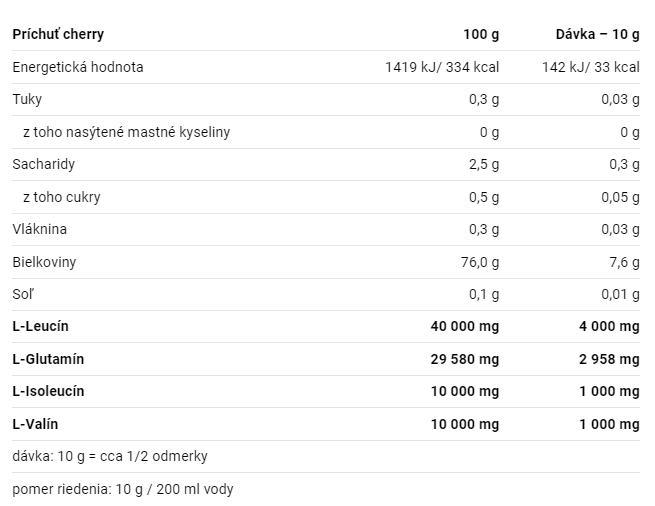
Task: Select the 'L-Glutamín' row label
Action: coord(48,359)
